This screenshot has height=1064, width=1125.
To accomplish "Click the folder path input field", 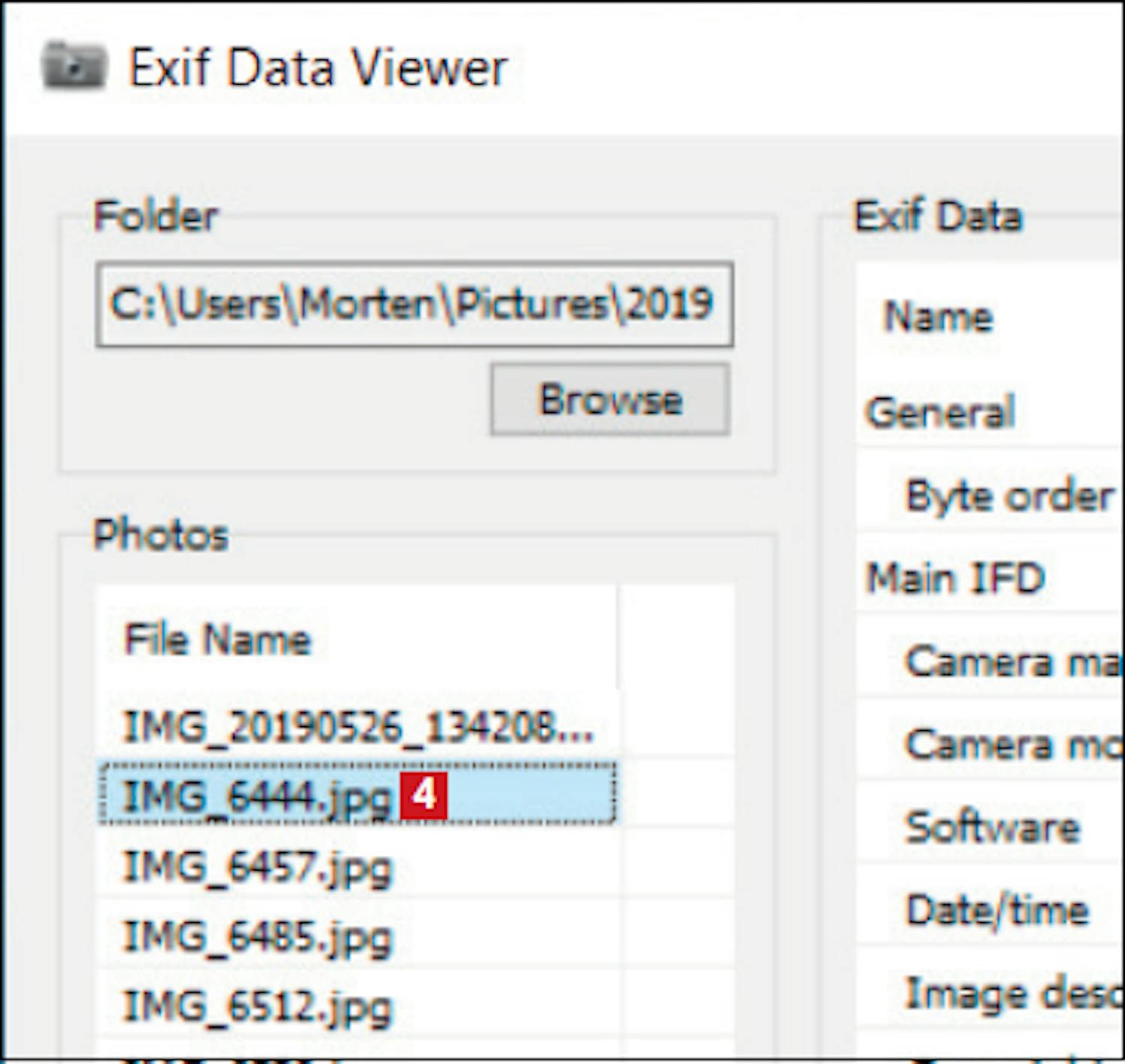I will pyautogui.click(x=414, y=304).
